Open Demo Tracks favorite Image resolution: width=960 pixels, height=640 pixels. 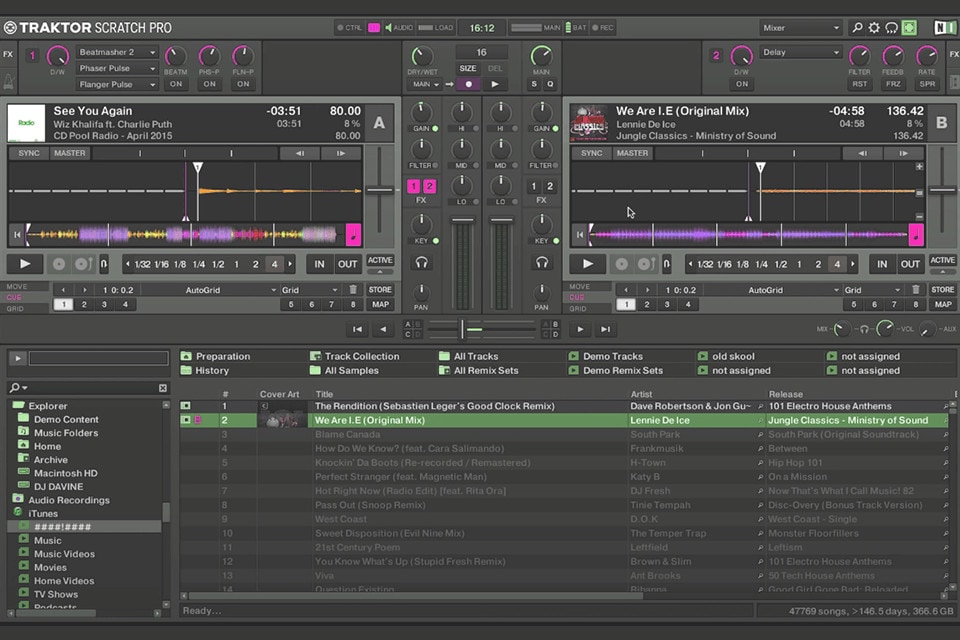point(606,356)
